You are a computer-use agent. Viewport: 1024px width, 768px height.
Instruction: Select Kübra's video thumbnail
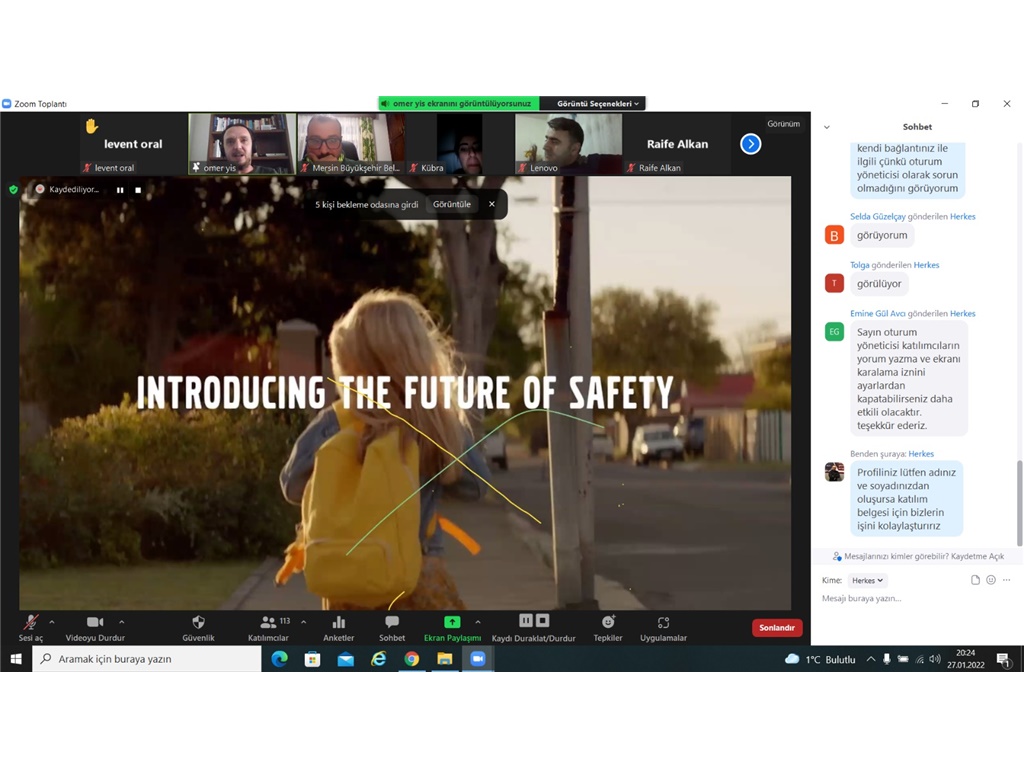(x=459, y=144)
